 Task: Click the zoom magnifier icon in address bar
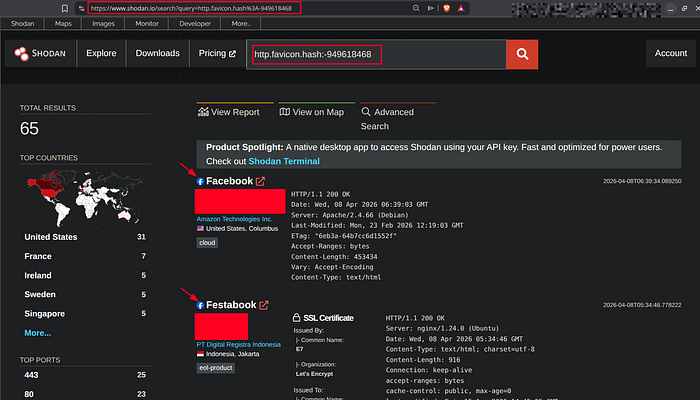tap(416, 8)
